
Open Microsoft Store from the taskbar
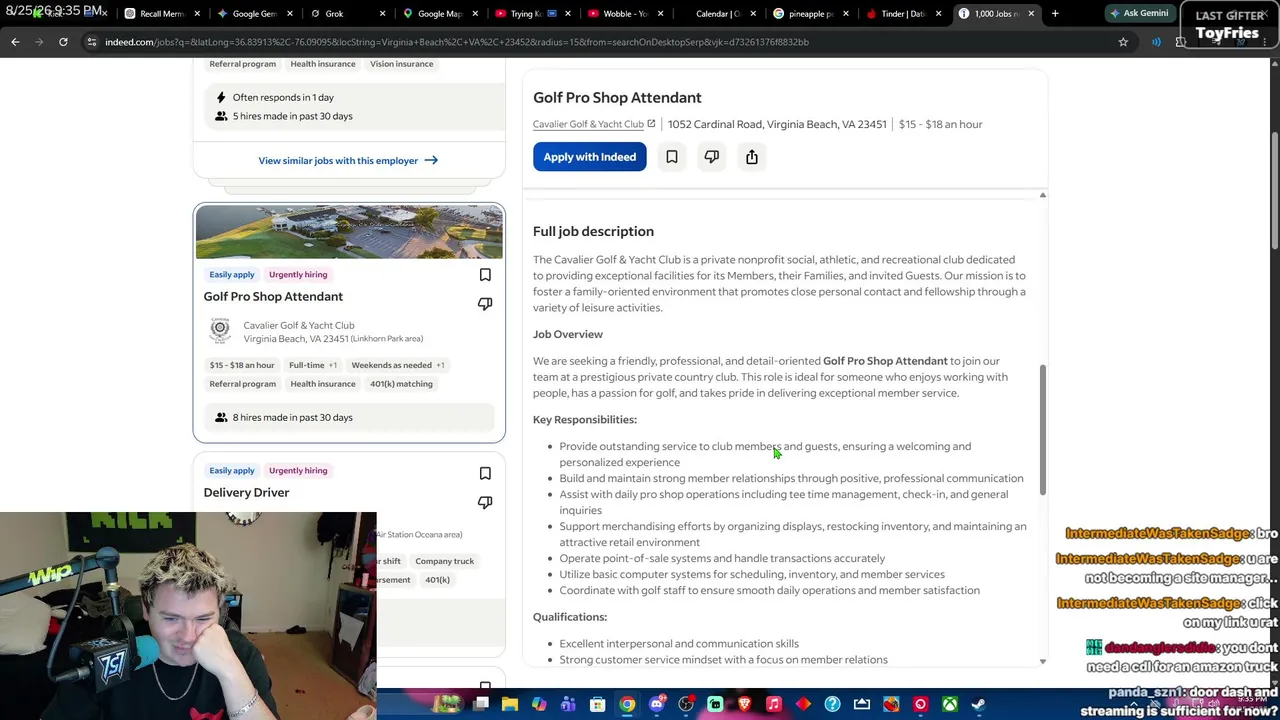[598, 704]
